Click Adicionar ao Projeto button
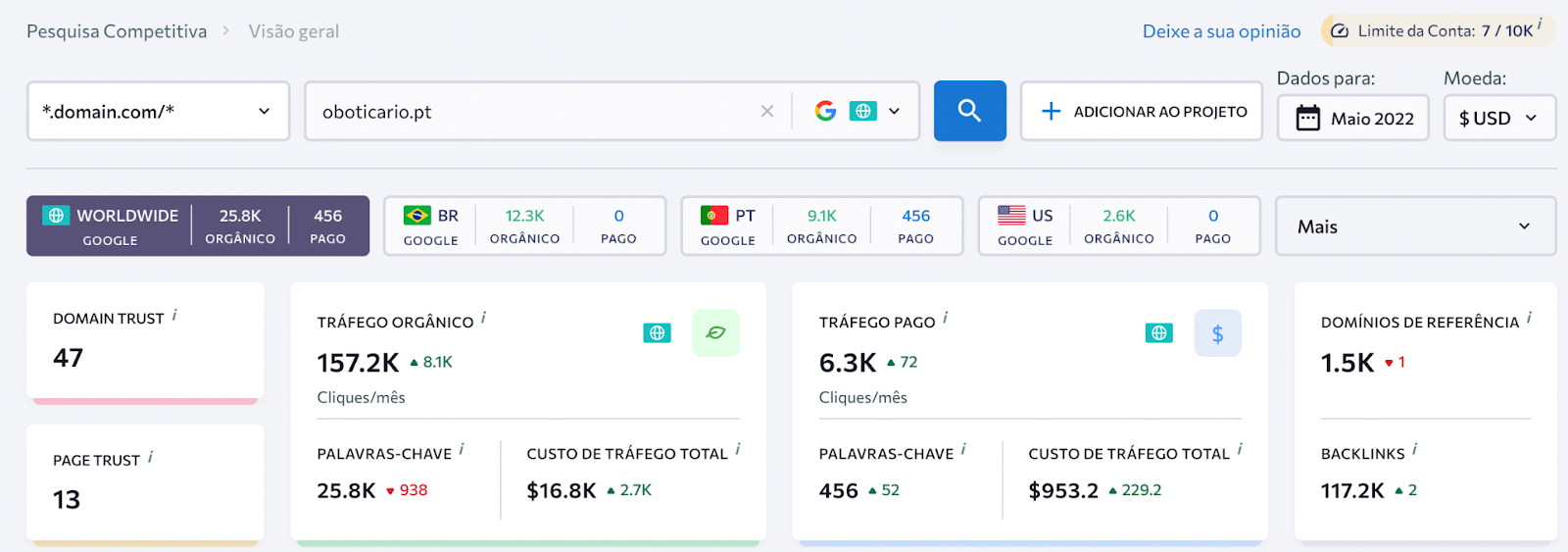Screen dimensions: 1568x552 click(1141, 111)
